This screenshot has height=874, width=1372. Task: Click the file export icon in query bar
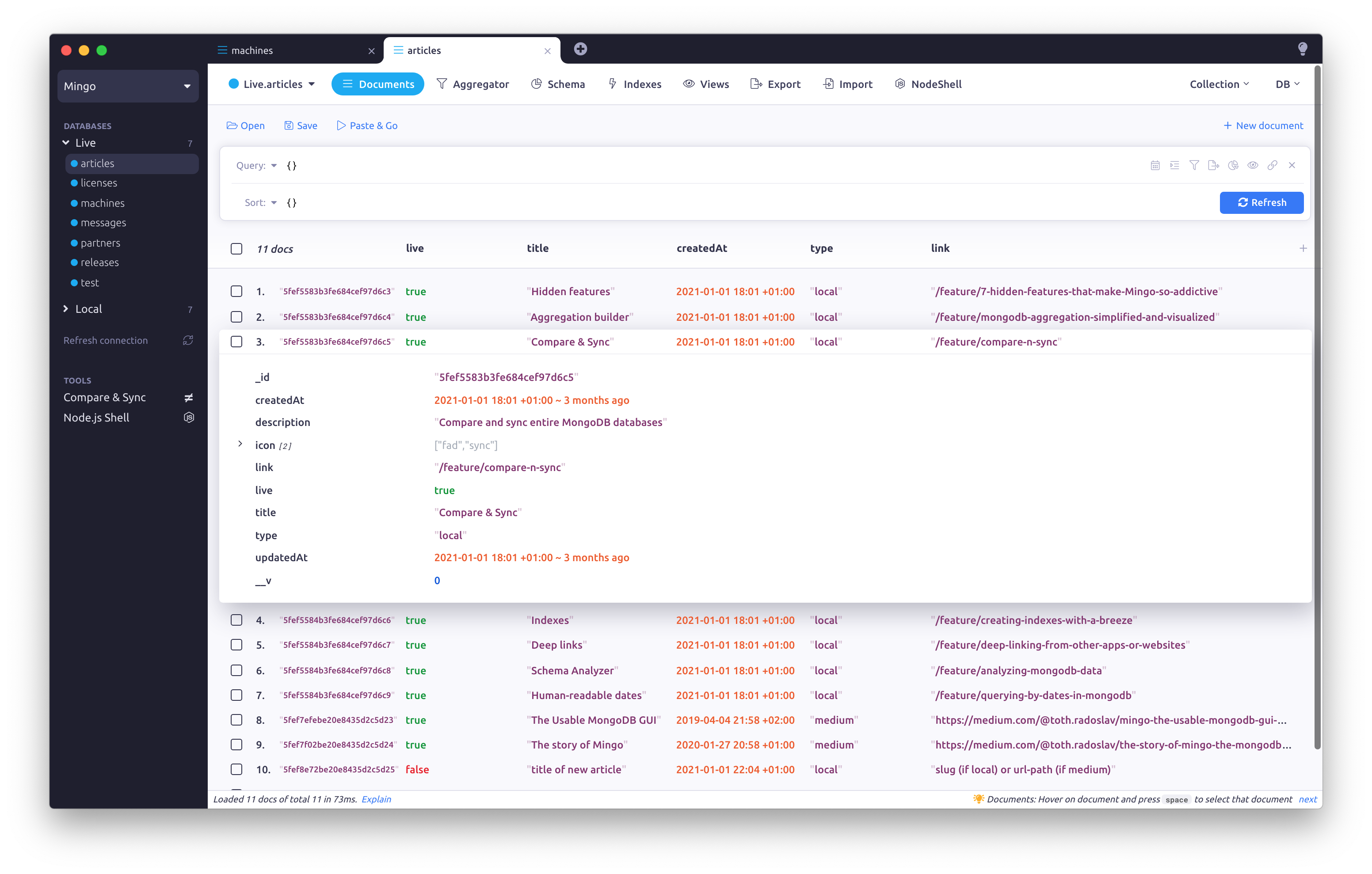1214,165
